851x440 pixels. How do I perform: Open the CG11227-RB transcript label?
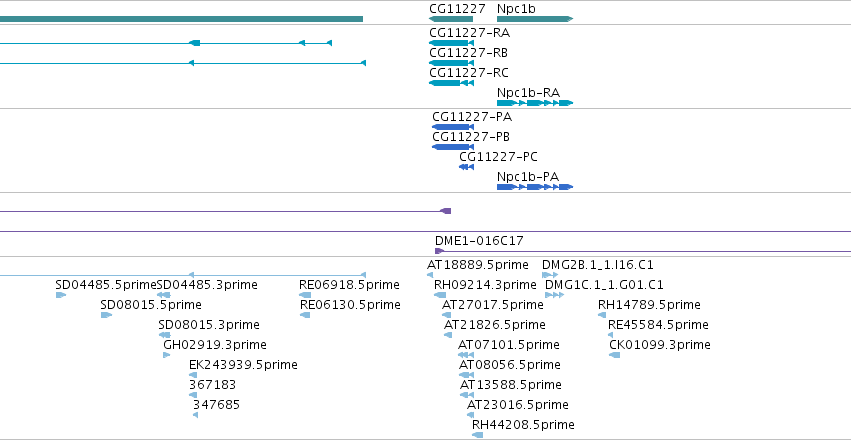468,53
